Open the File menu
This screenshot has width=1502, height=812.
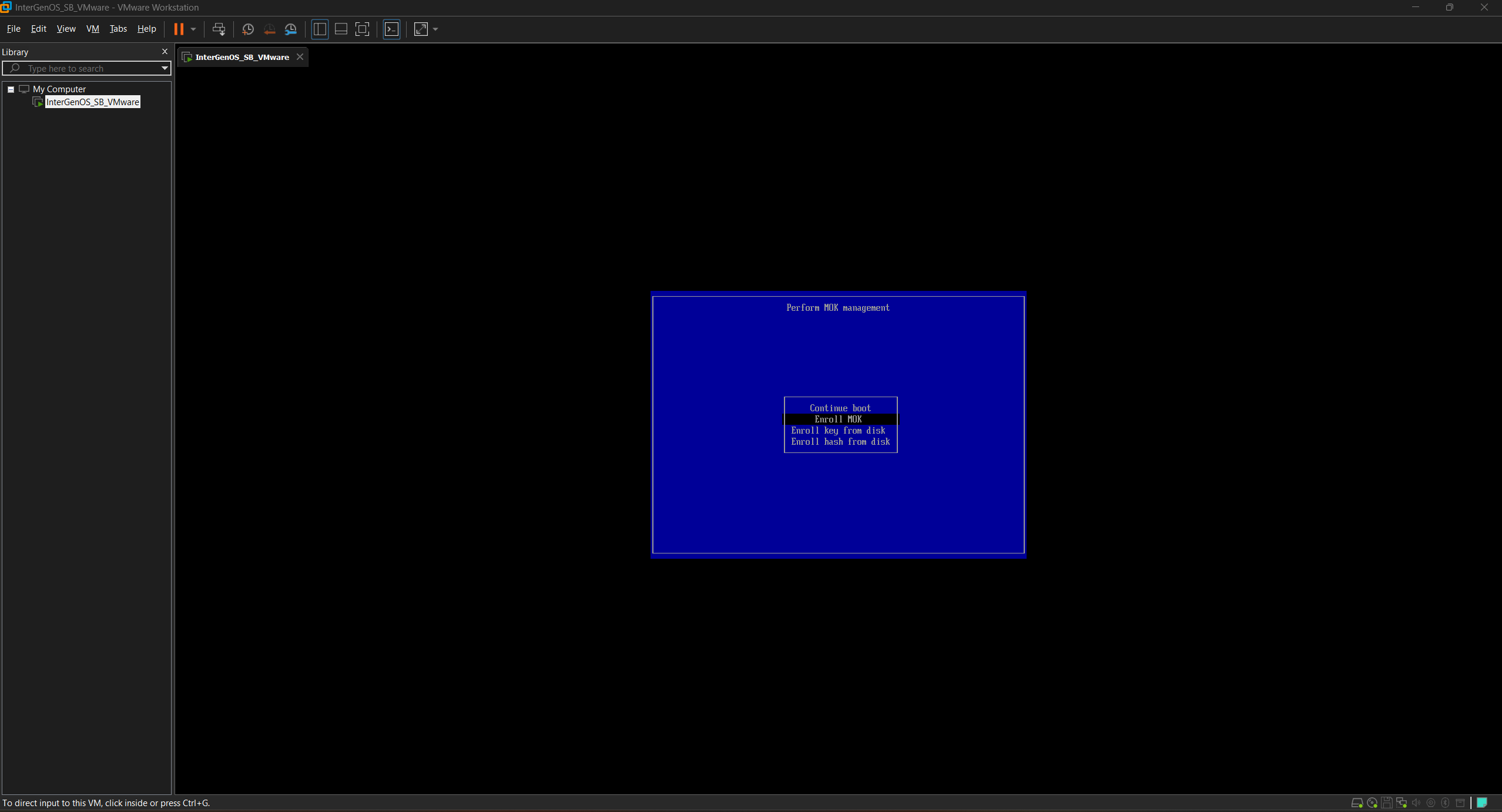coord(14,29)
